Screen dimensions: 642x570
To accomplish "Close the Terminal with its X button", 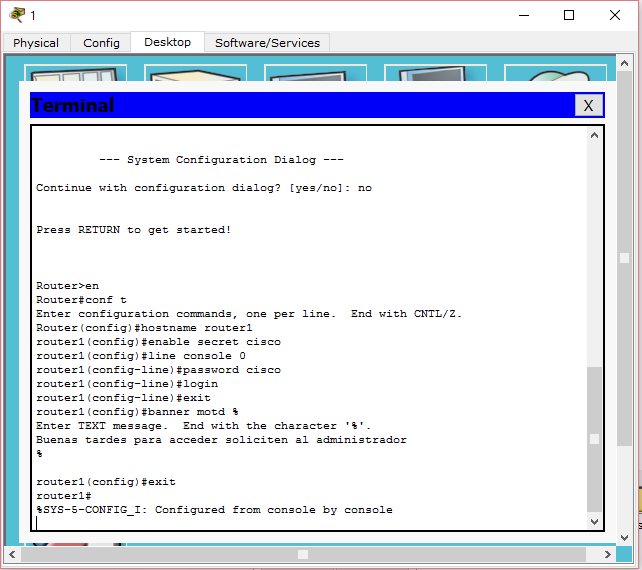I will click(x=588, y=105).
